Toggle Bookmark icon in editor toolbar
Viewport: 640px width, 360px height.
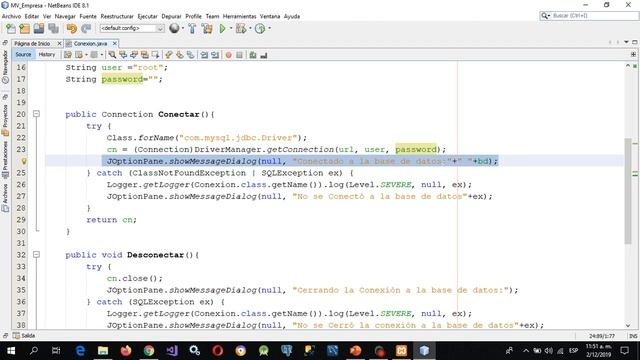tap(190, 55)
